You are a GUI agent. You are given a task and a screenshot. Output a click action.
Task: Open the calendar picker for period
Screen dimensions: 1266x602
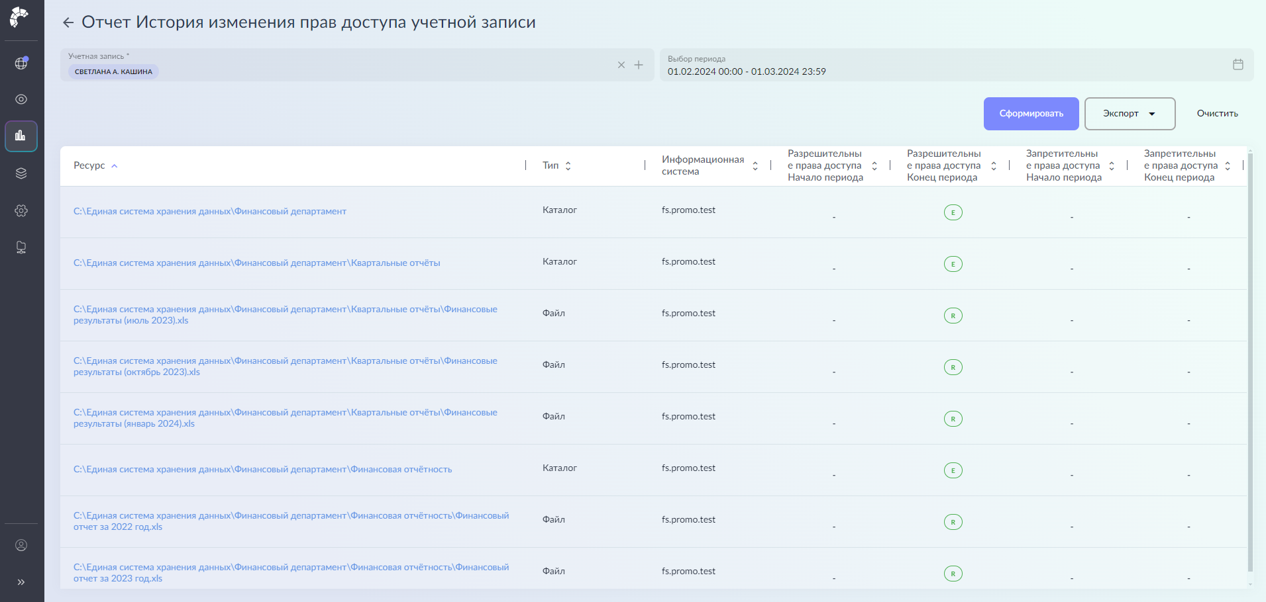point(1237,65)
